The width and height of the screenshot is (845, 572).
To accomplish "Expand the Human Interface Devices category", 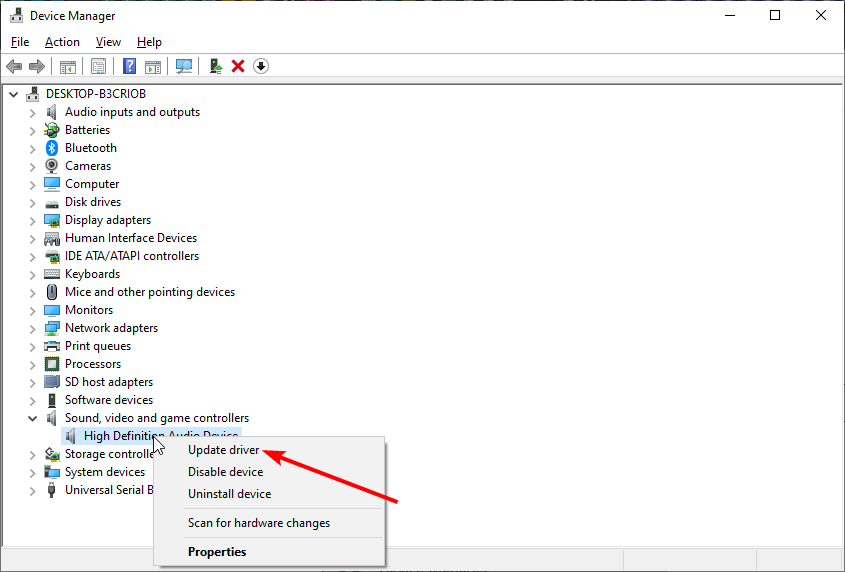I will [x=32, y=239].
